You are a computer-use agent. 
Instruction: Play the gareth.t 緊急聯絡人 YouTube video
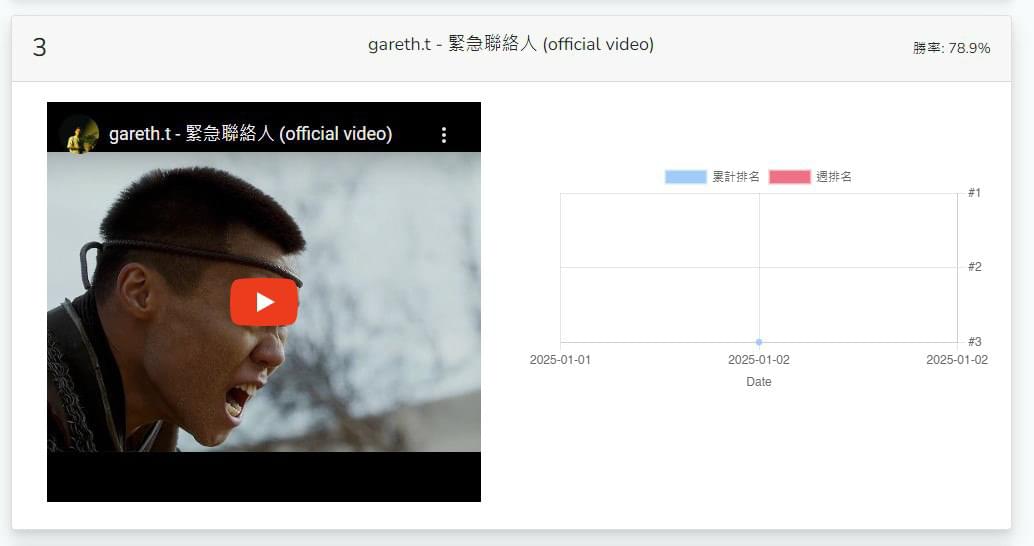click(x=264, y=302)
